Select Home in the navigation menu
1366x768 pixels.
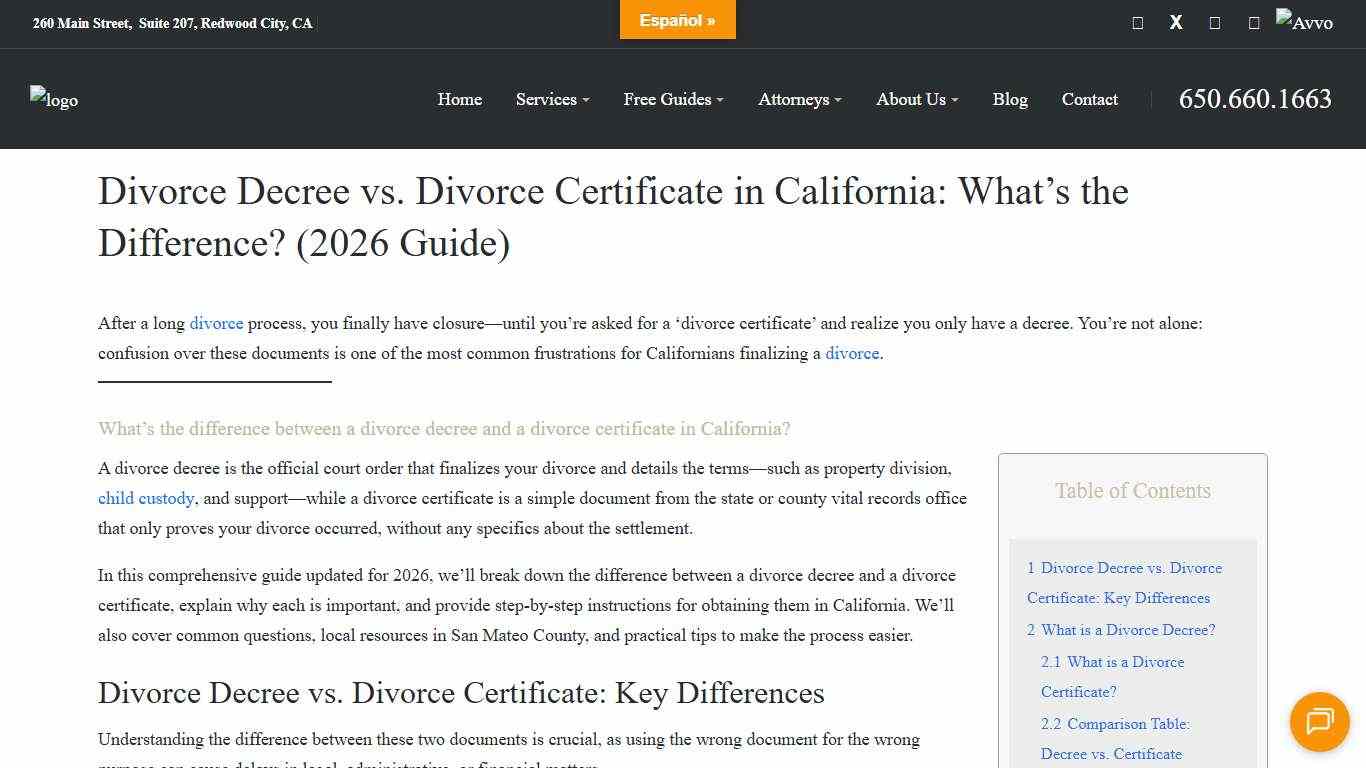[459, 99]
